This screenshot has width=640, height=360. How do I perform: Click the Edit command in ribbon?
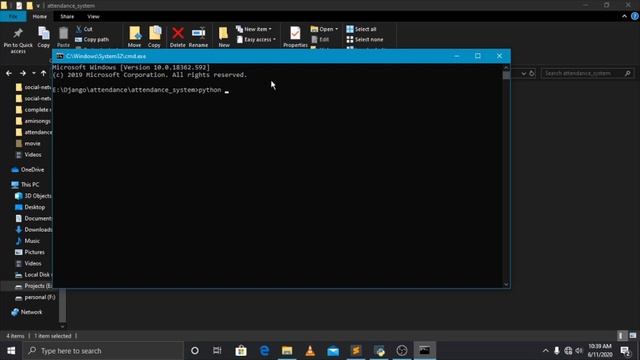[x=320, y=40]
